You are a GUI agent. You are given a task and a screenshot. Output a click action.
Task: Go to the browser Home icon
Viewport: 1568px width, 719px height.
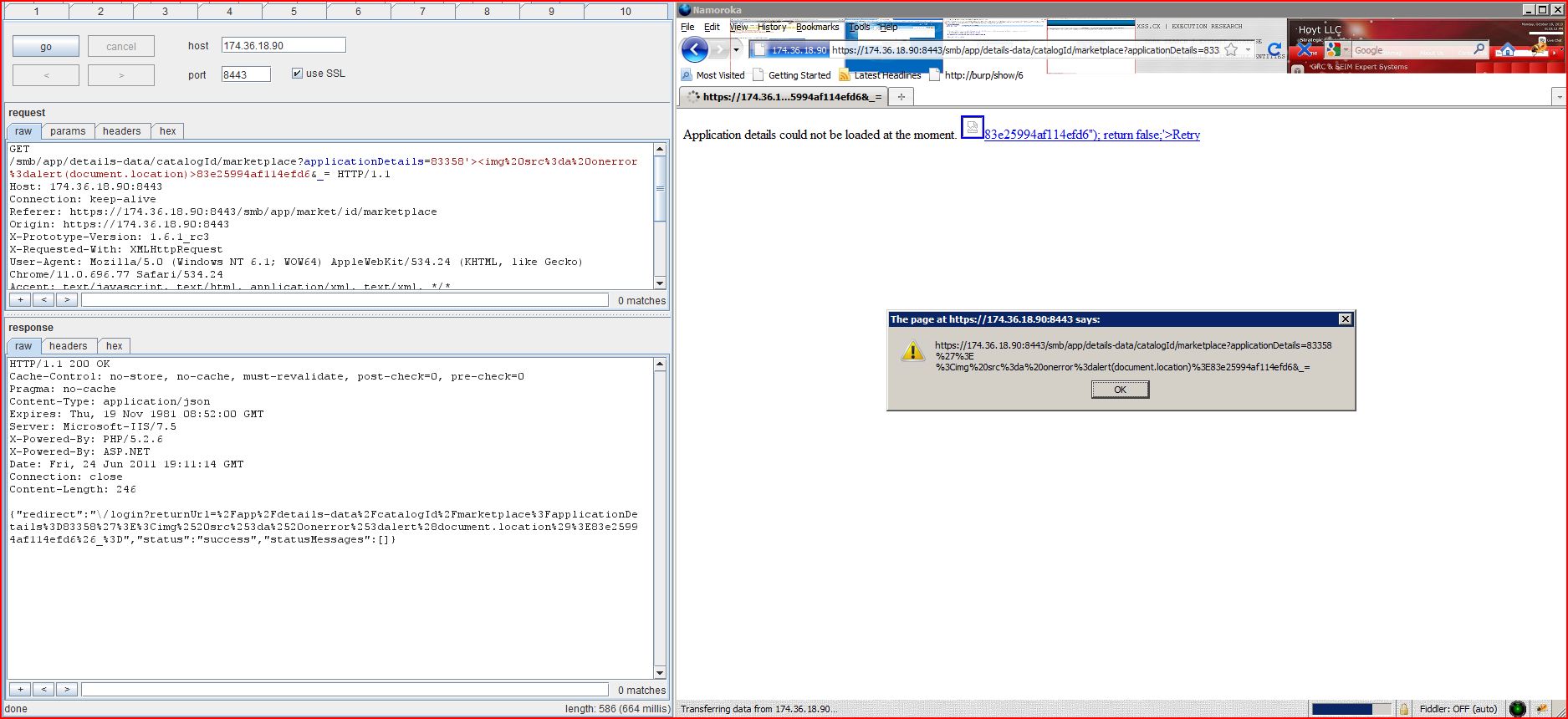point(1507,50)
